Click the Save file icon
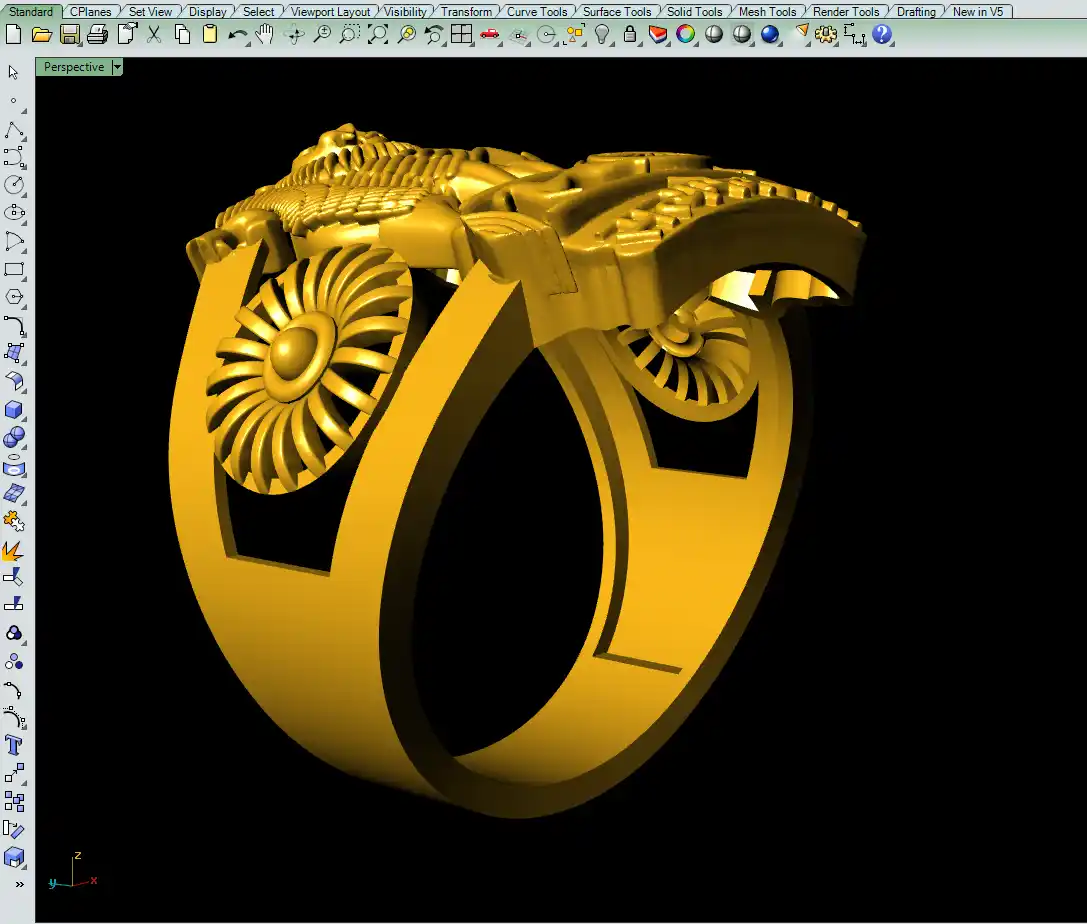 point(69,35)
